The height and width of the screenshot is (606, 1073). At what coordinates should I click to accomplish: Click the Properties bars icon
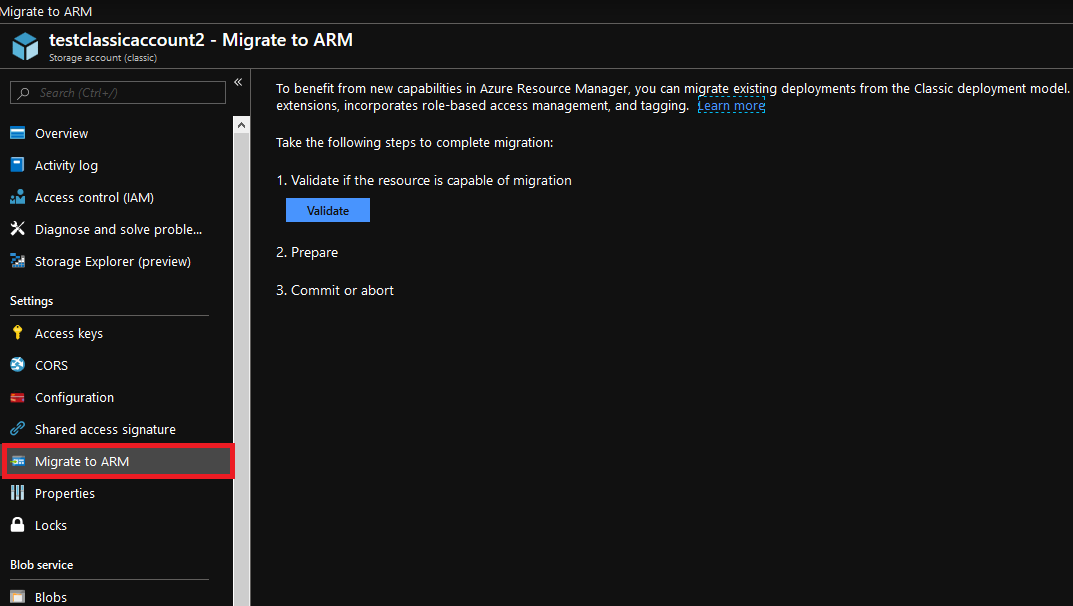(x=18, y=493)
